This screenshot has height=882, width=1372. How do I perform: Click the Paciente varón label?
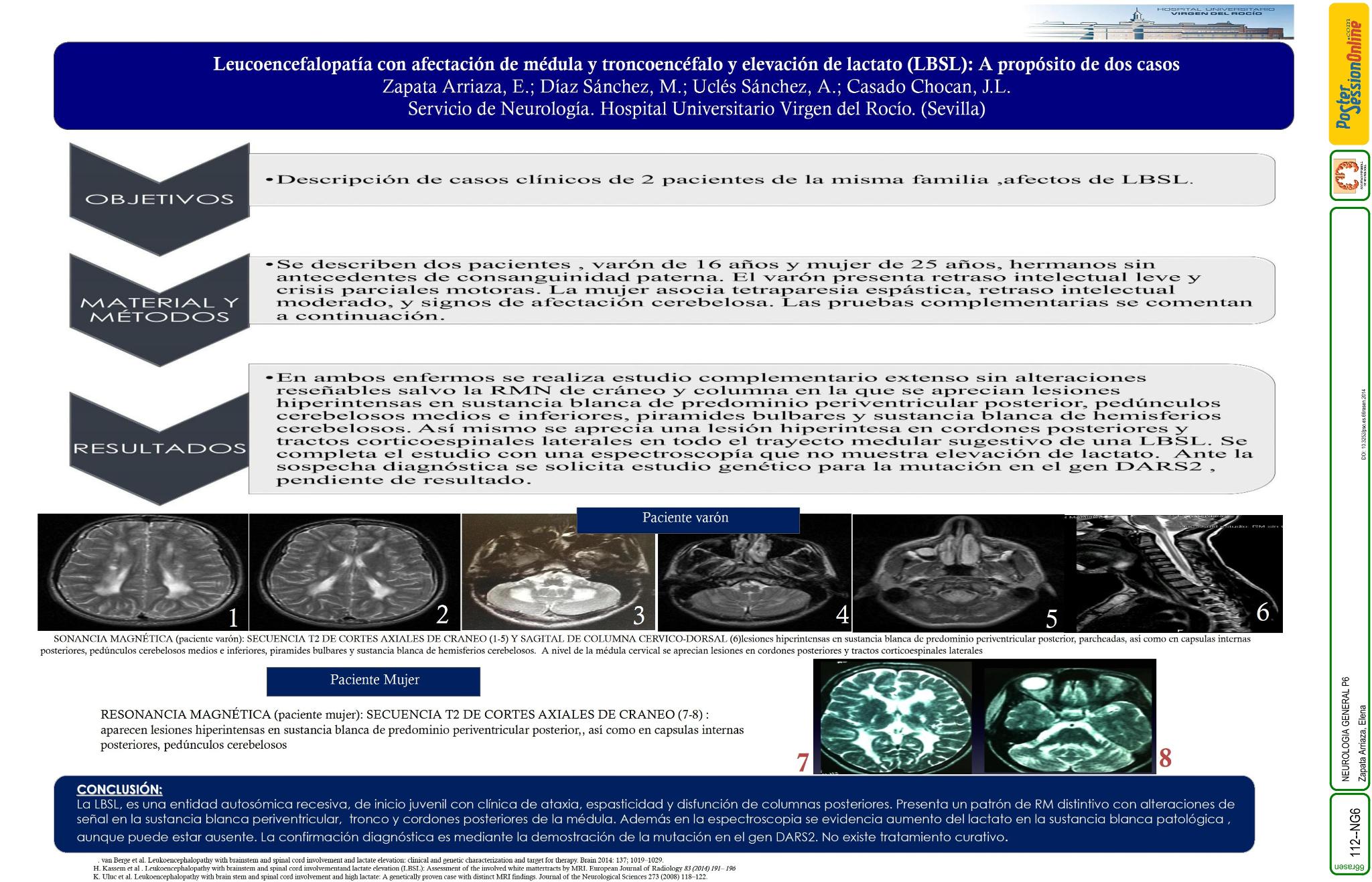[x=688, y=520]
